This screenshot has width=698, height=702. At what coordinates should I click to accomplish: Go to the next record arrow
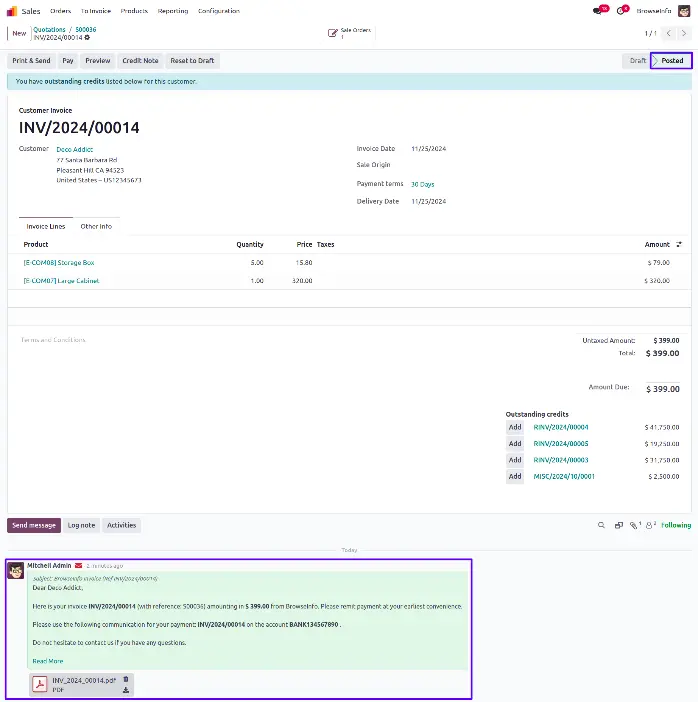683,33
